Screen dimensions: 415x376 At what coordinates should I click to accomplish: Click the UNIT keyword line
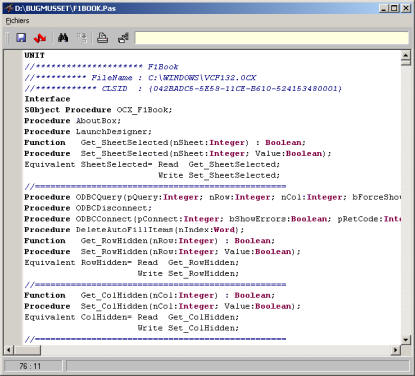point(34,55)
